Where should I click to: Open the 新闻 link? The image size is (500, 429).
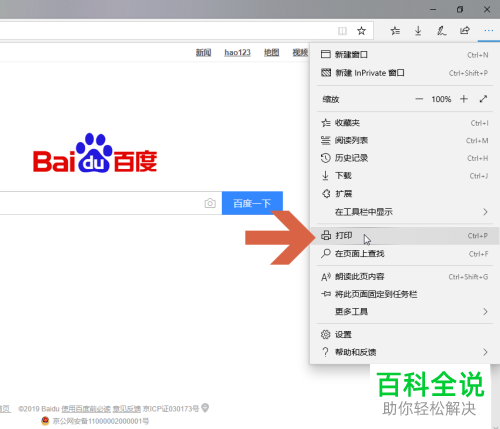pos(203,52)
